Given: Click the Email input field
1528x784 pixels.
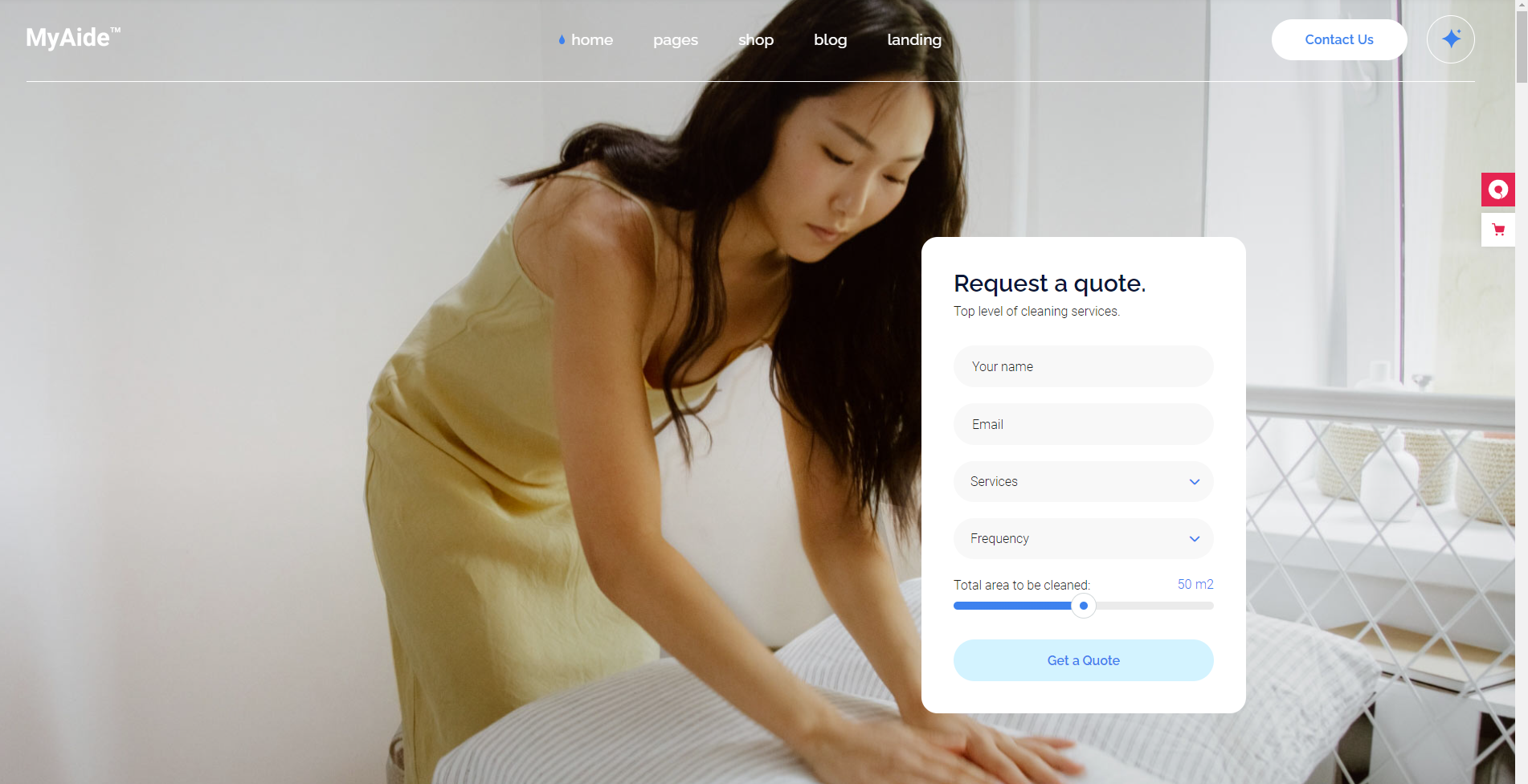Looking at the screenshot, I should [1083, 424].
